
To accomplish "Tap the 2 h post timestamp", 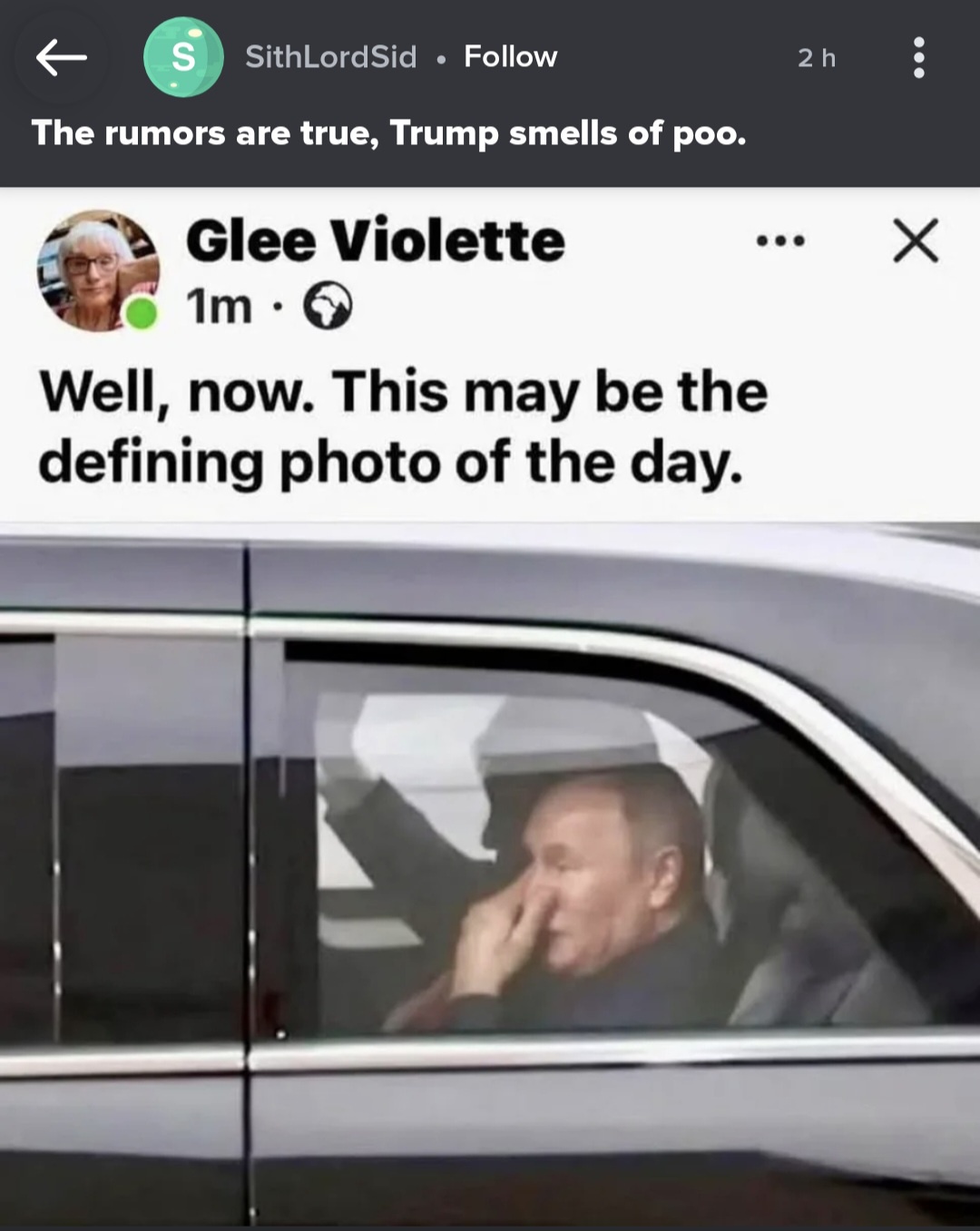I will (x=817, y=58).
